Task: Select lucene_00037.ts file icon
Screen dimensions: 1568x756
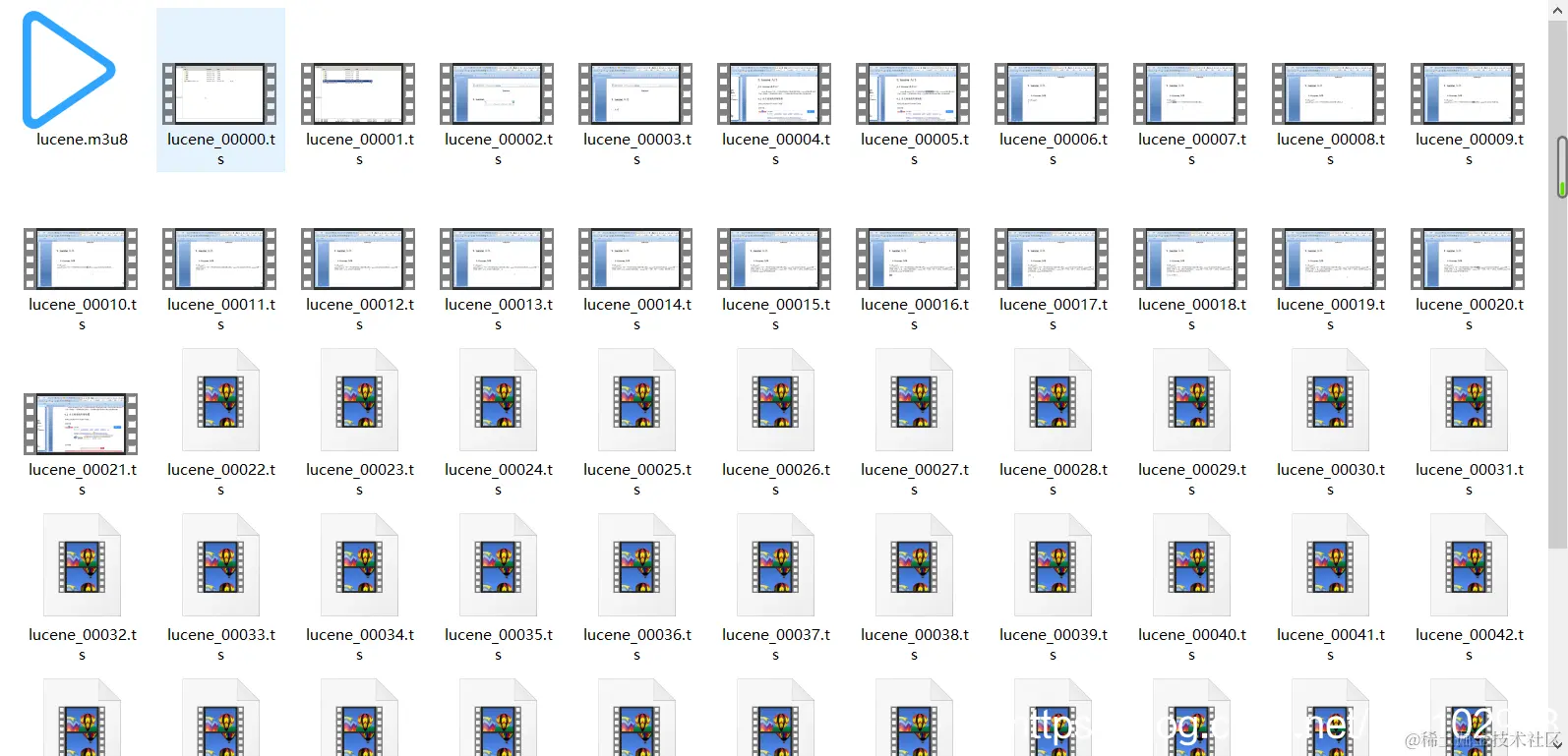Action: pos(775,565)
